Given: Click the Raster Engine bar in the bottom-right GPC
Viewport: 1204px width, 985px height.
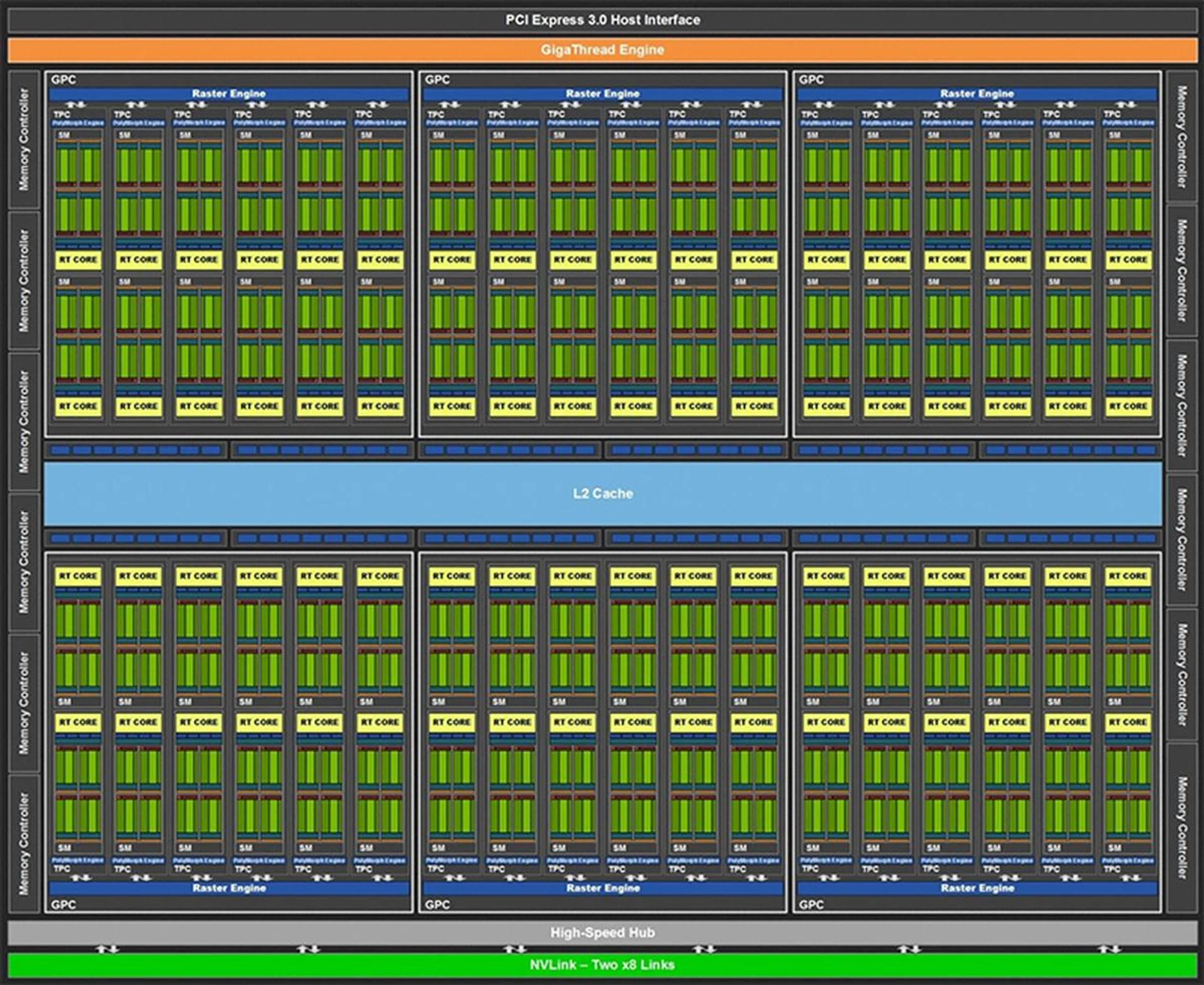Looking at the screenshot, I should 976,888.
